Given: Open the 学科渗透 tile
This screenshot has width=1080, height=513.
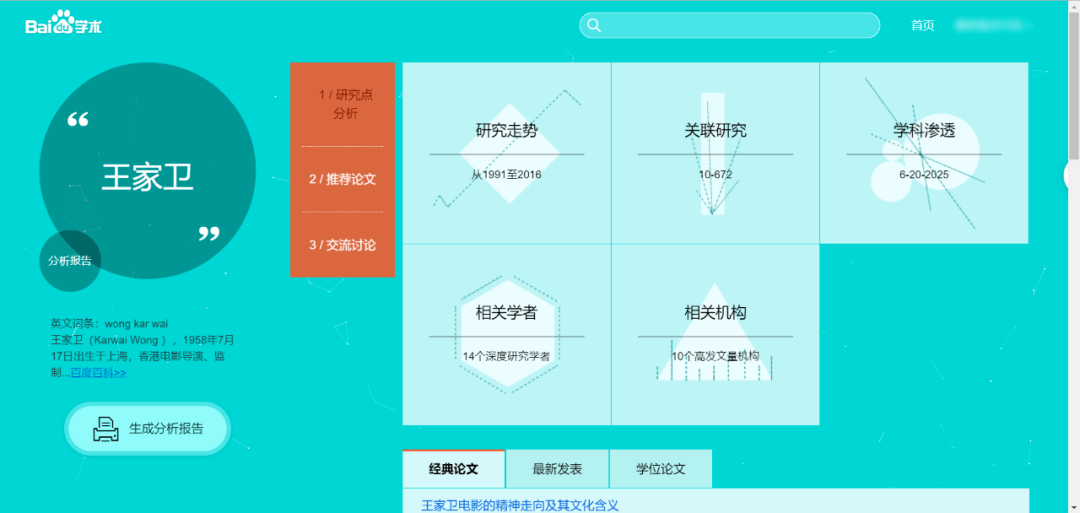Looking at the screenshot, I should pos(924,153).
